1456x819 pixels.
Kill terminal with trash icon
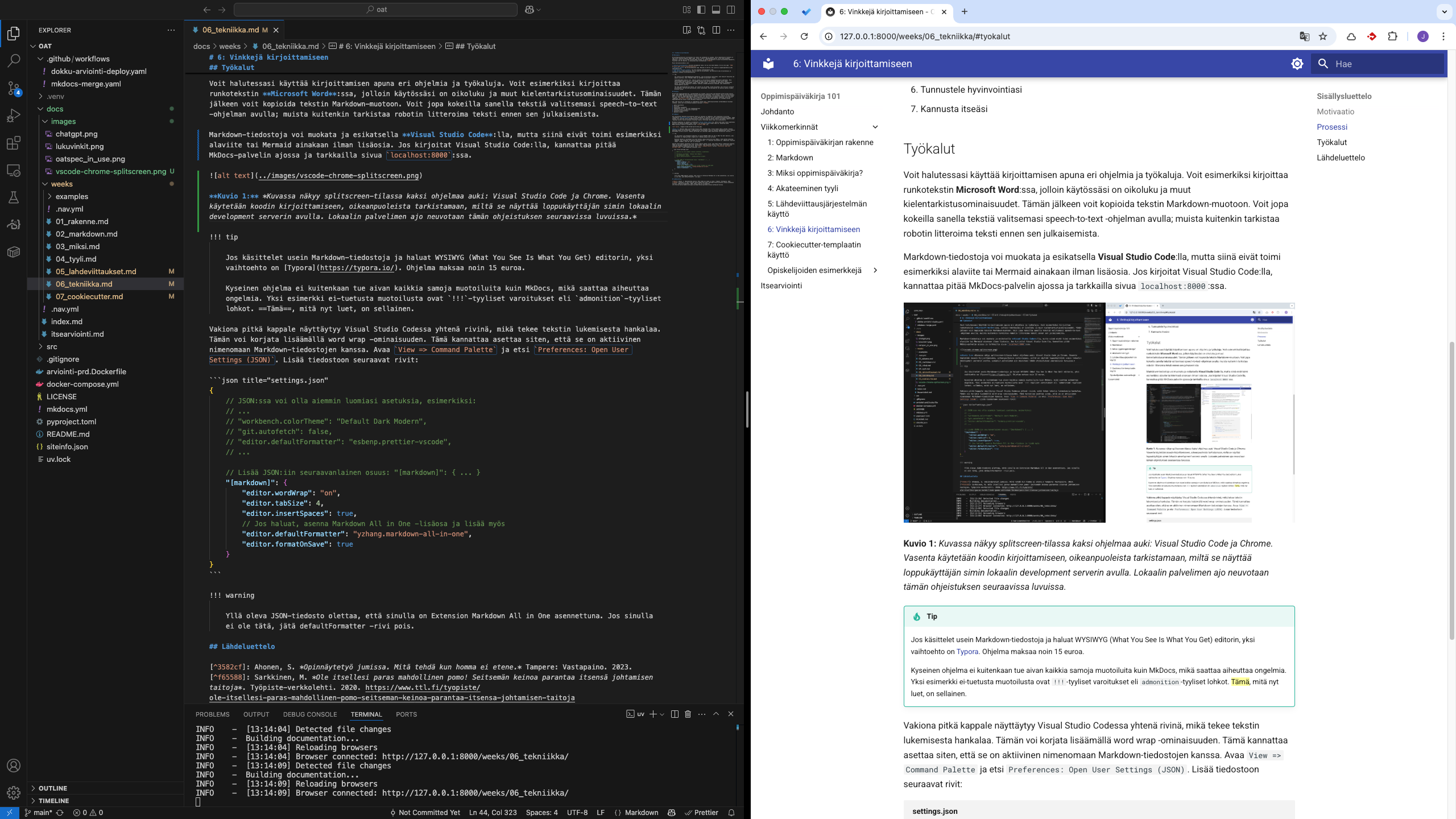tap(688, 714)
